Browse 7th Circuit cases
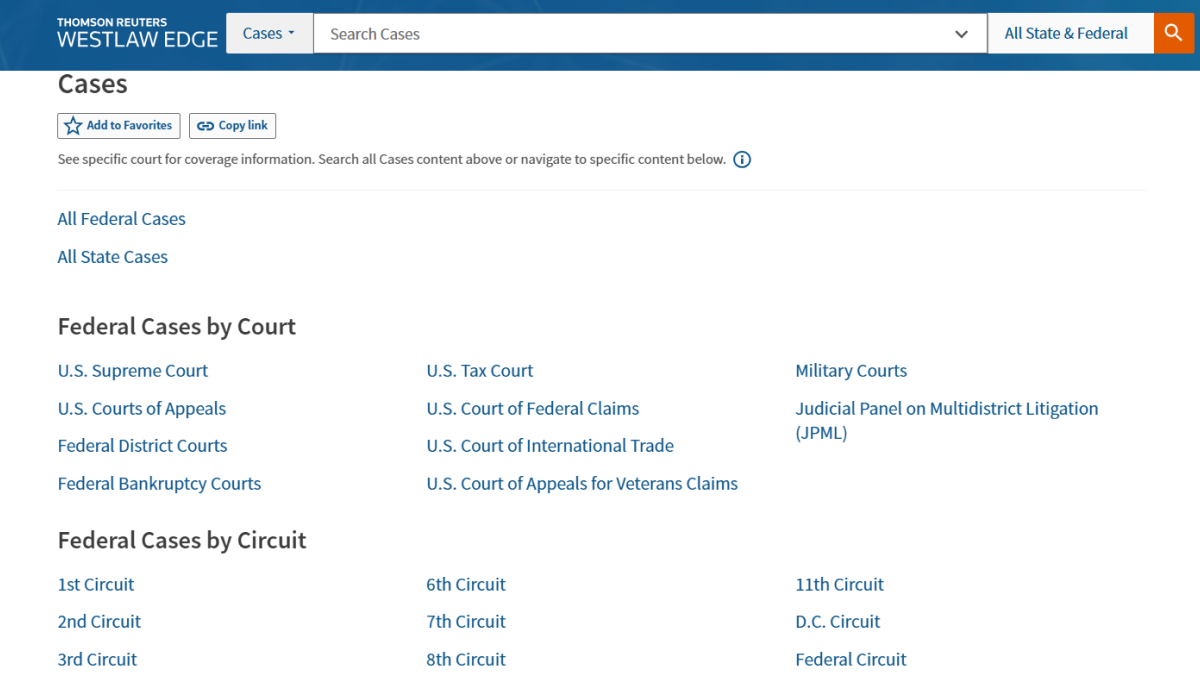This screenshot has width=1200, height=676. pyautogui.click(x=466, y=622)
